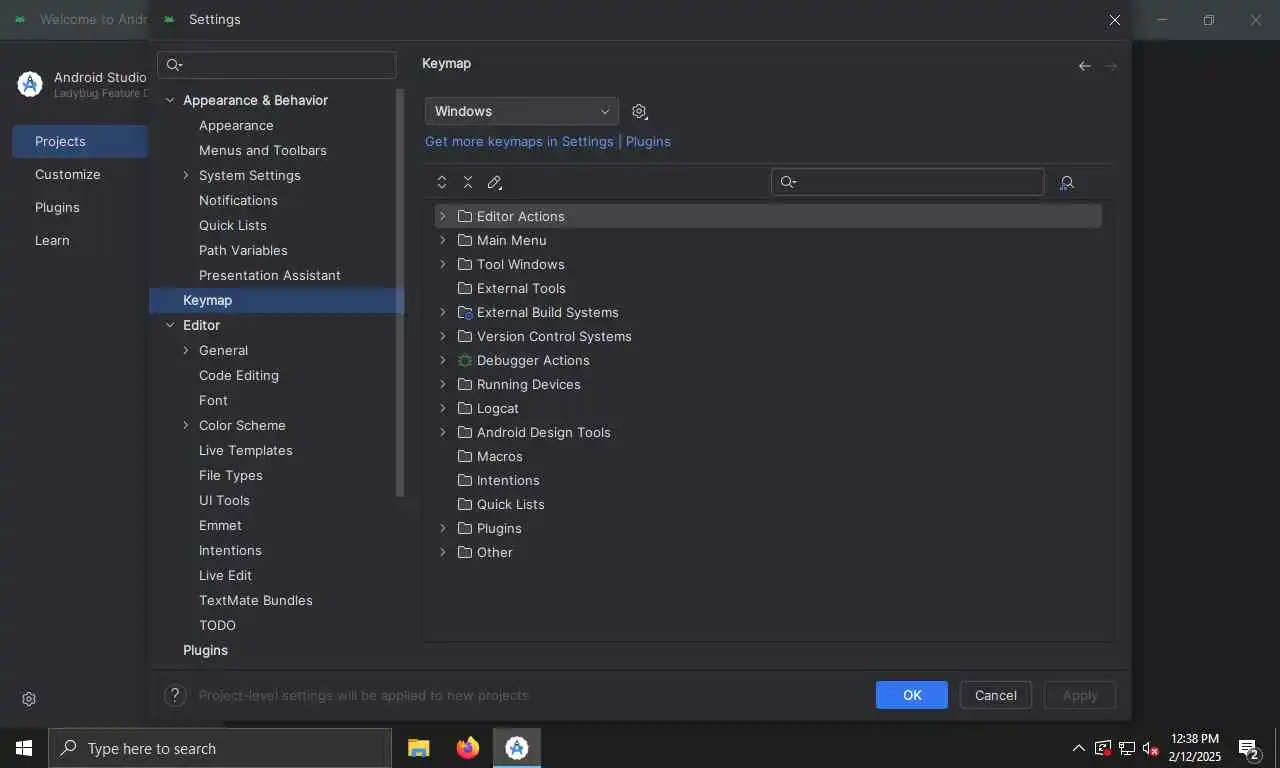1280x768 pixels.
Task: Expand the Other keymap group
Action: pos(443,552)
